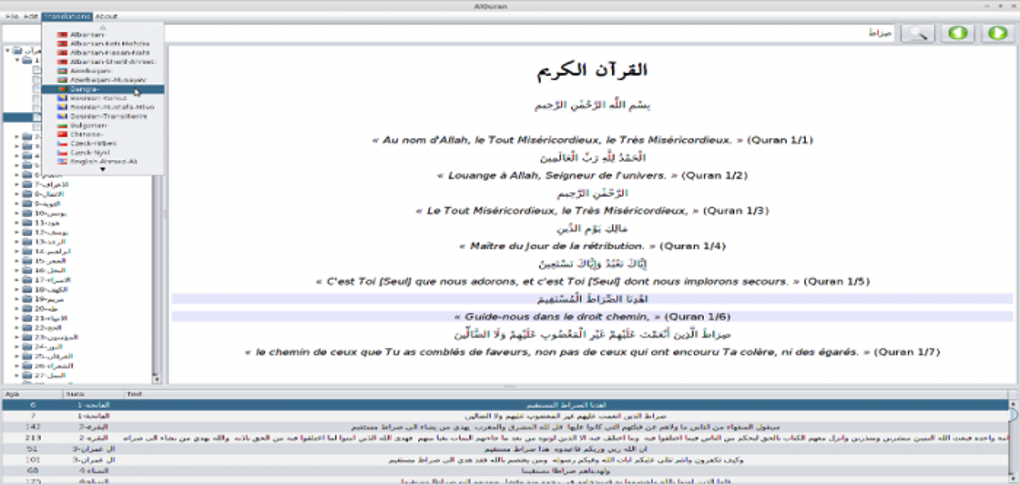Click the Chinese flag icon in menu
This screenshot has width=1020, height=485.
62,133
